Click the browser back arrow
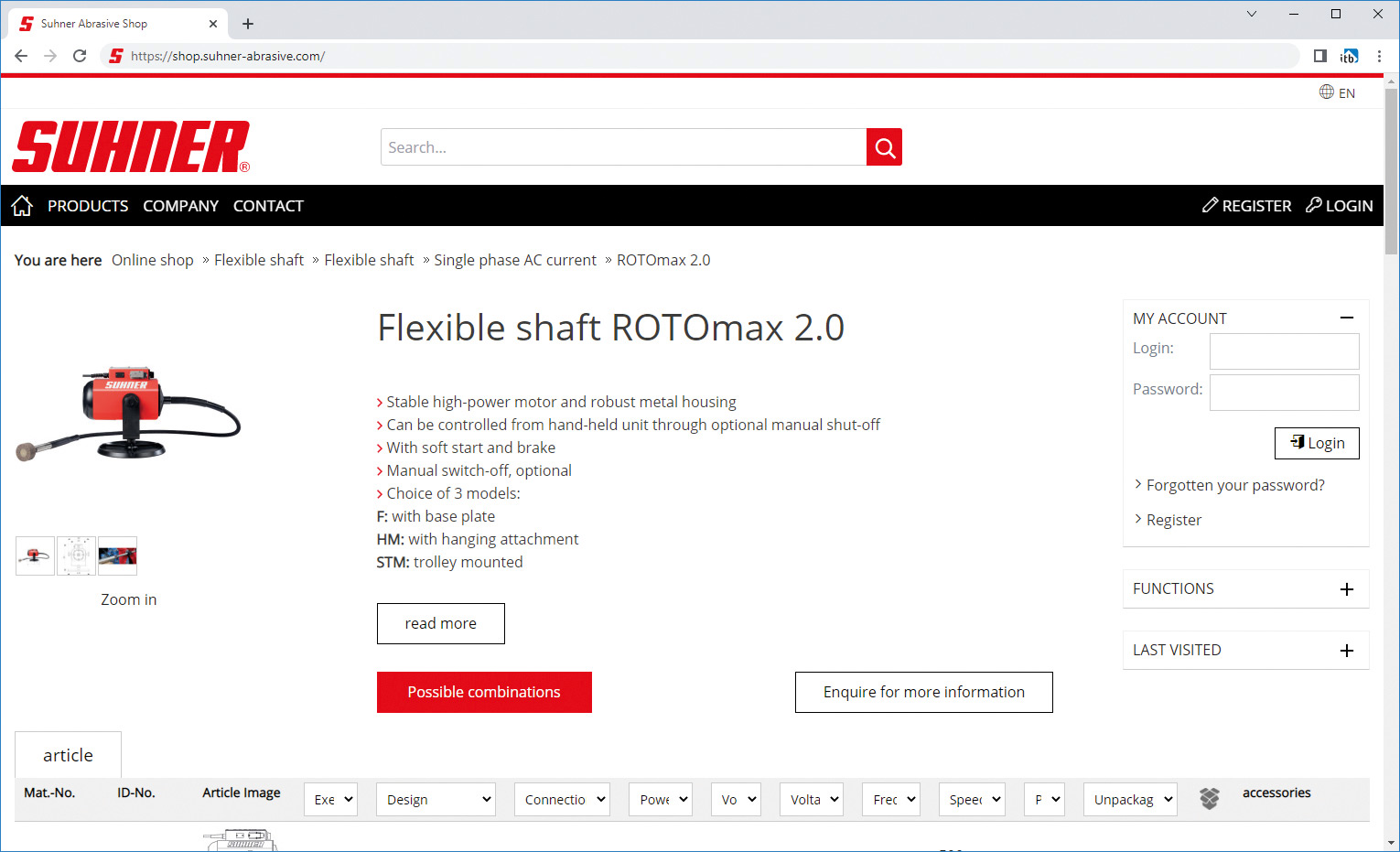 [21, 56]
